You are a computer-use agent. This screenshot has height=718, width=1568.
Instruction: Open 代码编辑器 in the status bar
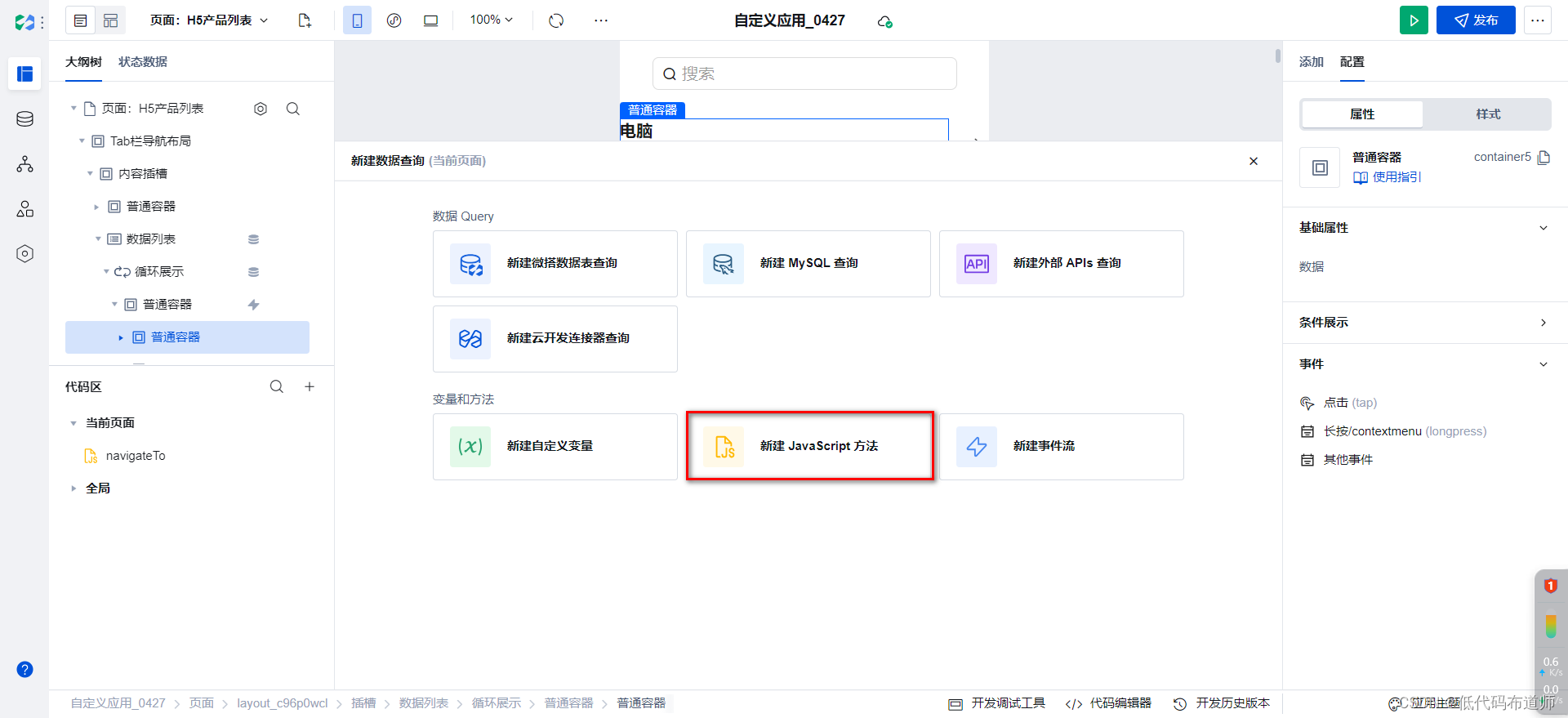pos(1108,703)
